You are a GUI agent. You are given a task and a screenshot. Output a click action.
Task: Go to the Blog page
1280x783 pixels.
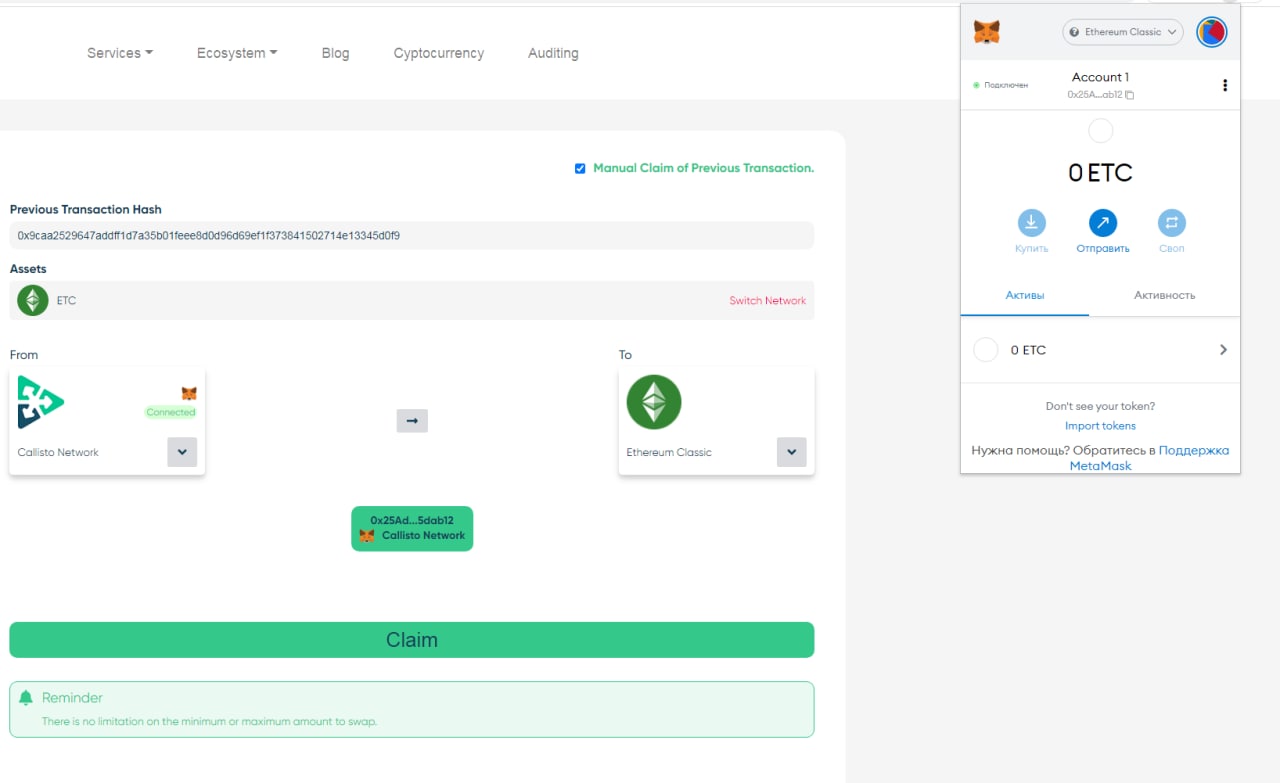[x=335, y=53]
